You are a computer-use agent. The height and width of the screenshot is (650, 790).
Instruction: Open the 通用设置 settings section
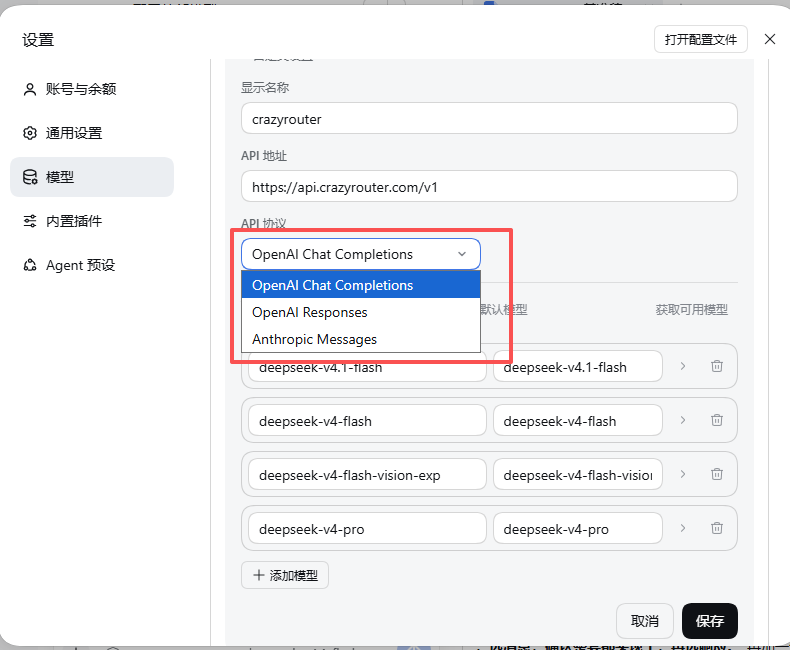(92, 133)
